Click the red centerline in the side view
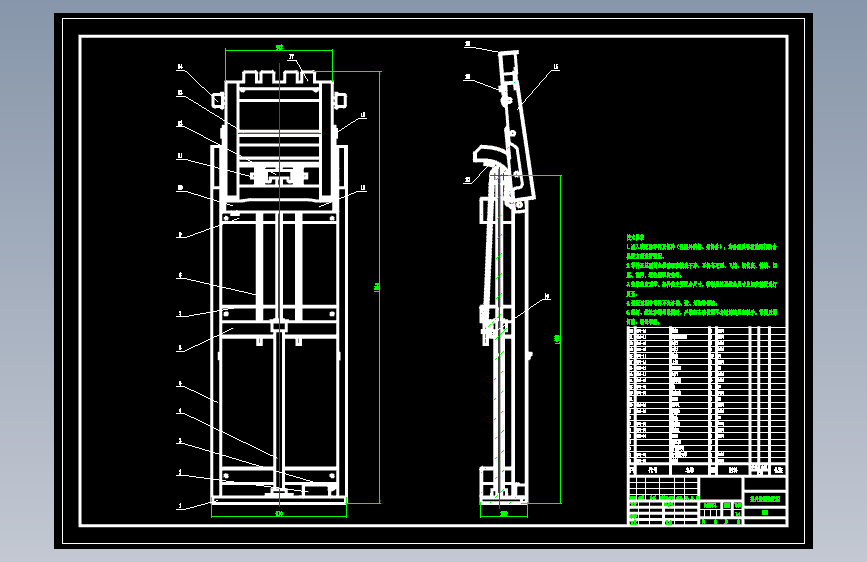The height and width of the screenshot is (562, 867). click(500, 339)
